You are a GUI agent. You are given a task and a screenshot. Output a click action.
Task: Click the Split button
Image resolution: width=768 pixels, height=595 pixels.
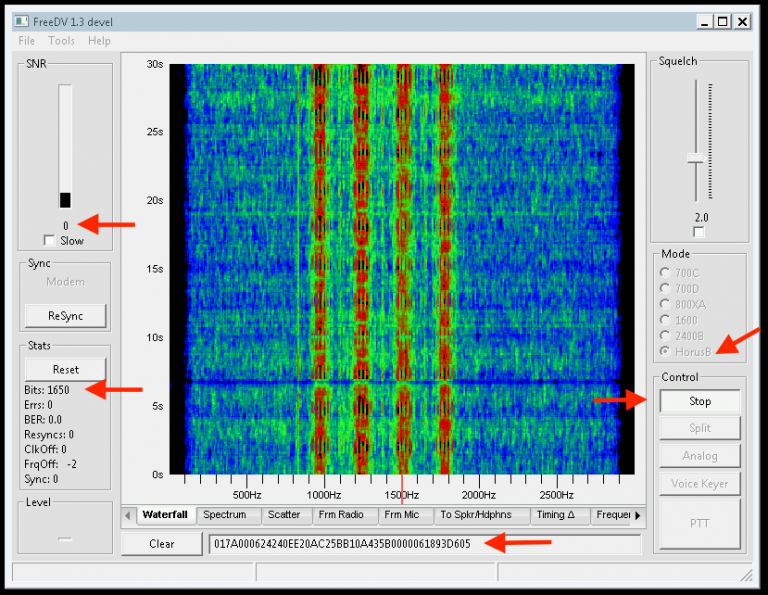tap(699, 428)
